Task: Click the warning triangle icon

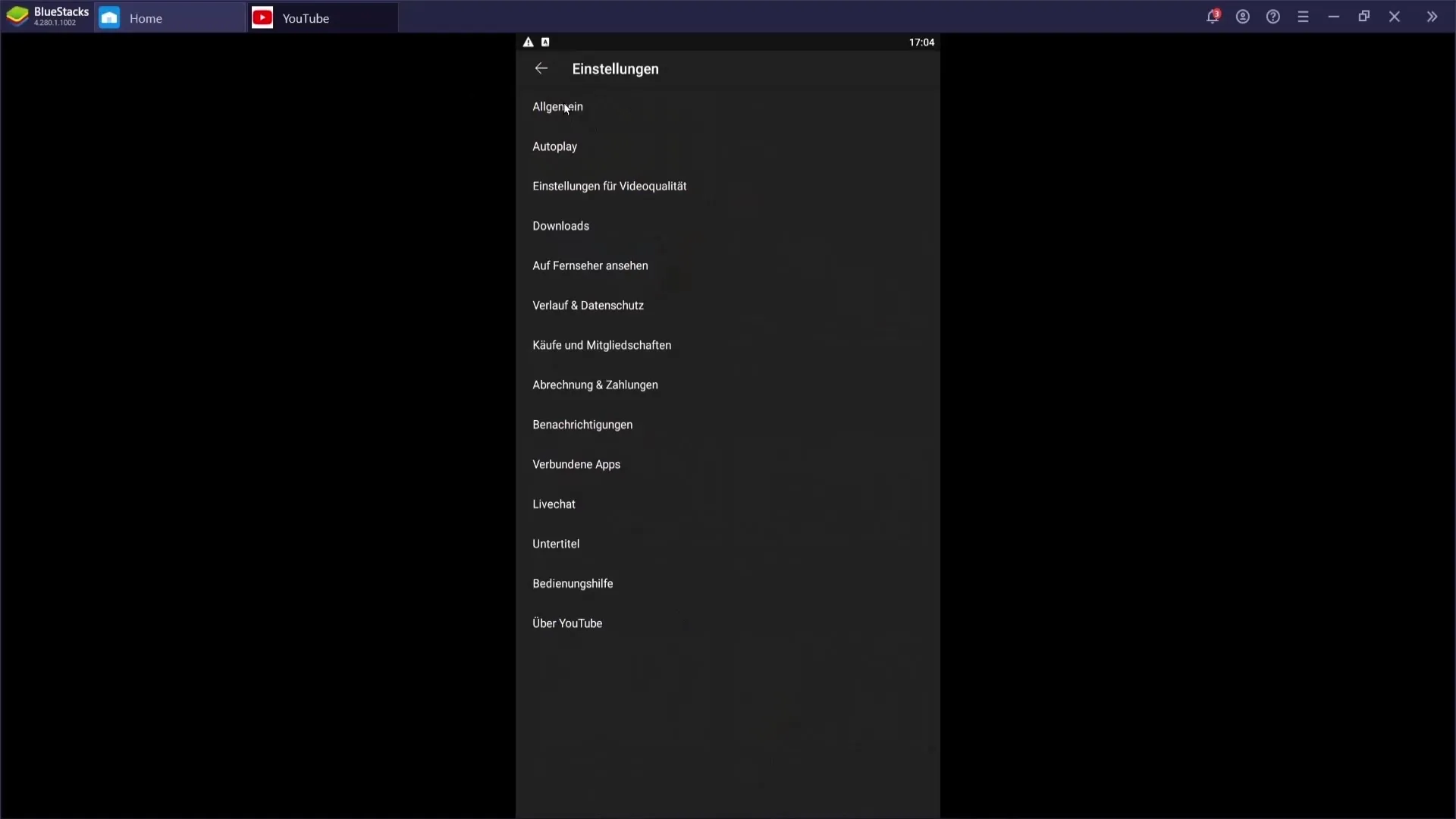Action: pyautogui.click(x=528, y=42)
